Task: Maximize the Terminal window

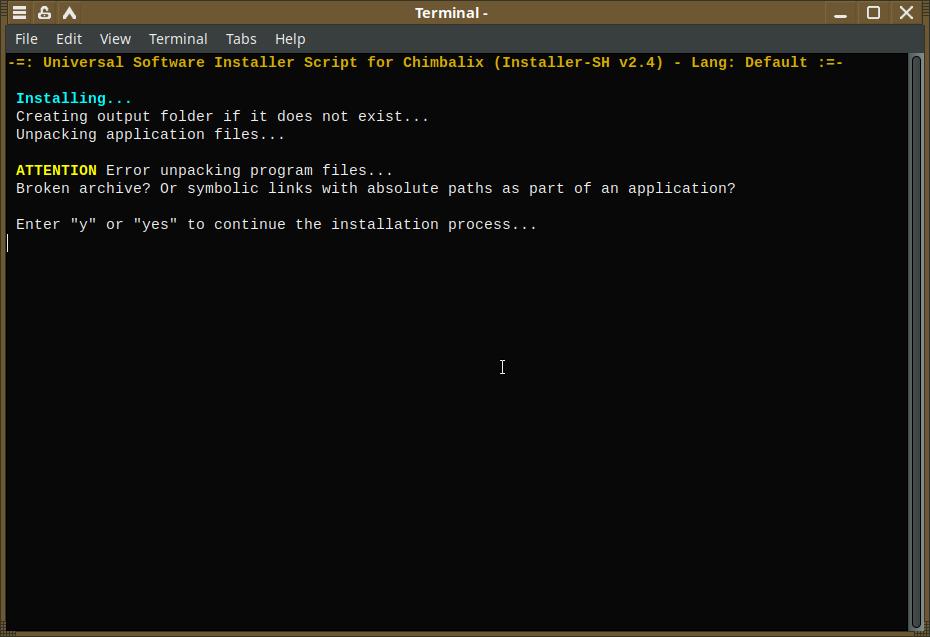Action: click(873, 12)
